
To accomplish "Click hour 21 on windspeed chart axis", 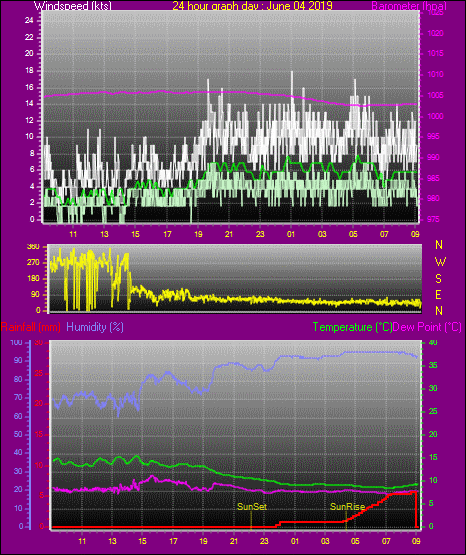I will [229, 234].
